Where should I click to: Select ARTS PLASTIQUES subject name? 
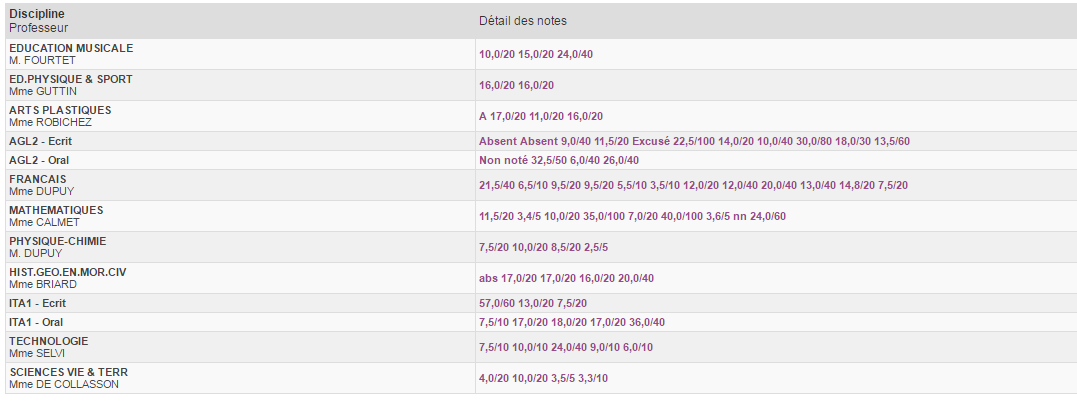[60, 110]
